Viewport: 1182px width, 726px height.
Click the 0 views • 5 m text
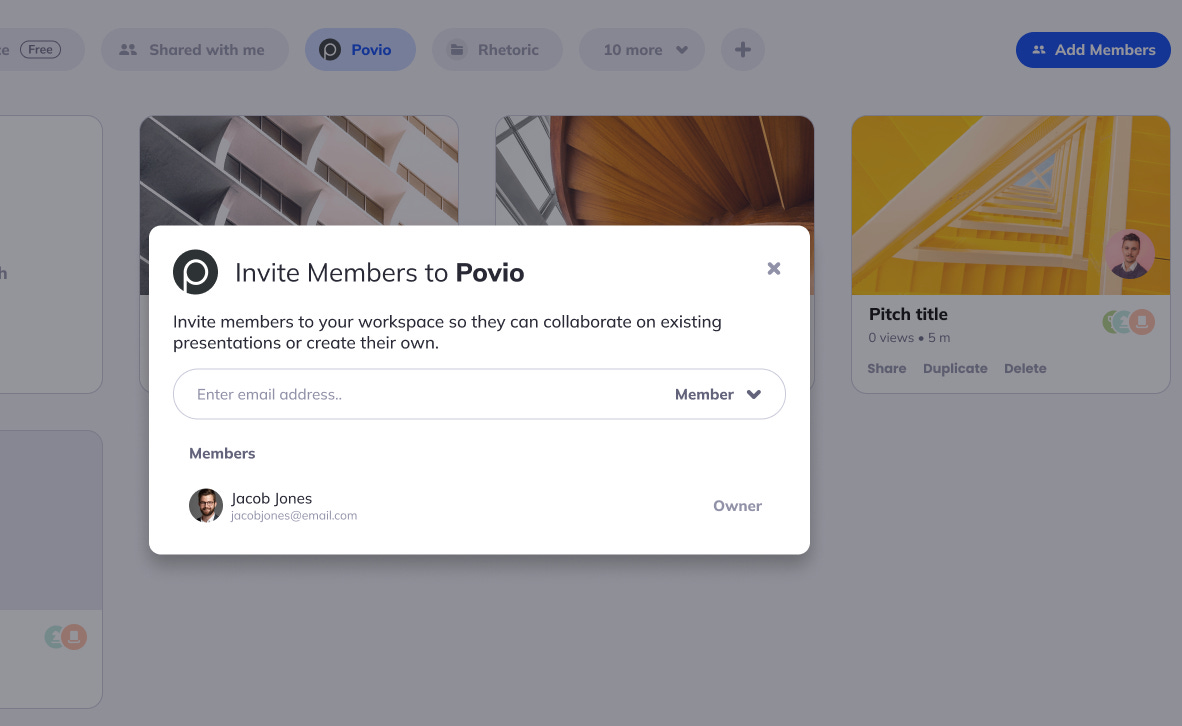pyautogui.click(x=909, y=338)
